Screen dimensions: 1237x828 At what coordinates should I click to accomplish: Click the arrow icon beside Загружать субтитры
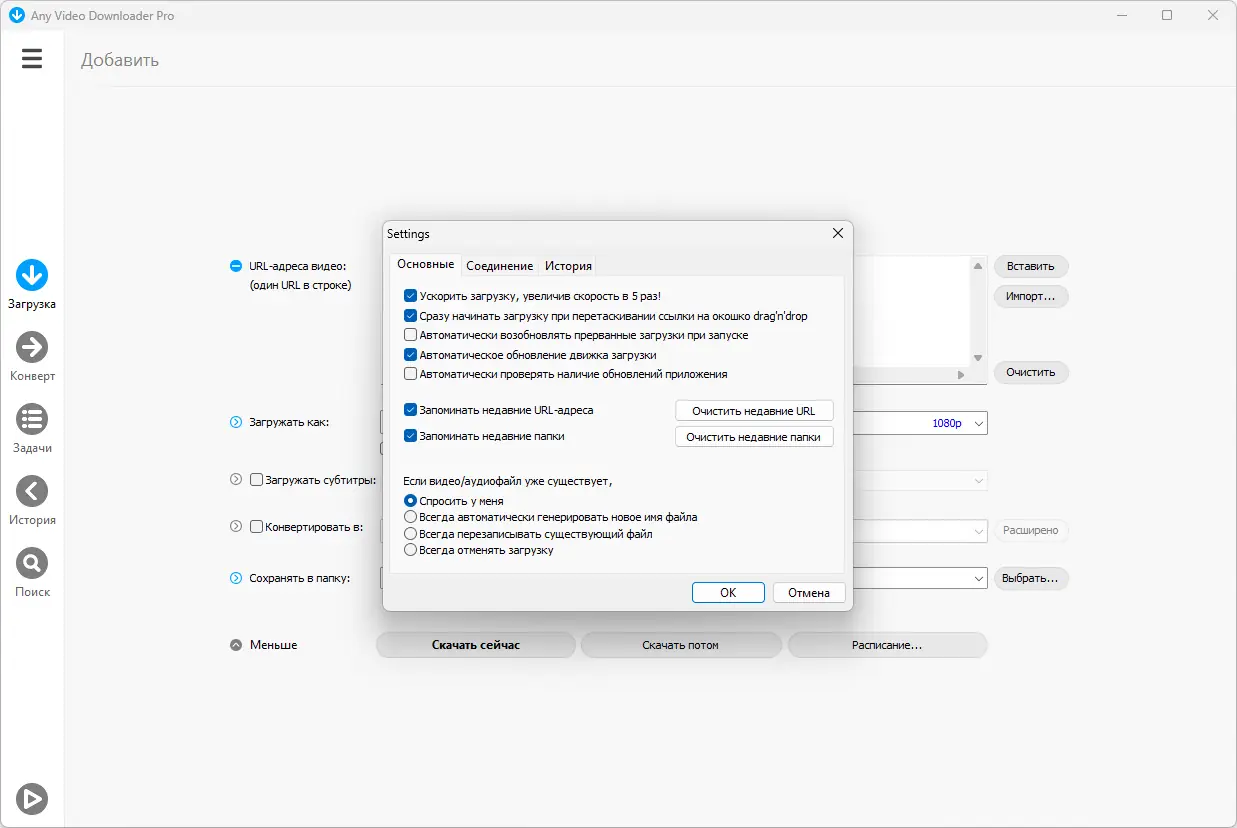click(x=236, y=480)
